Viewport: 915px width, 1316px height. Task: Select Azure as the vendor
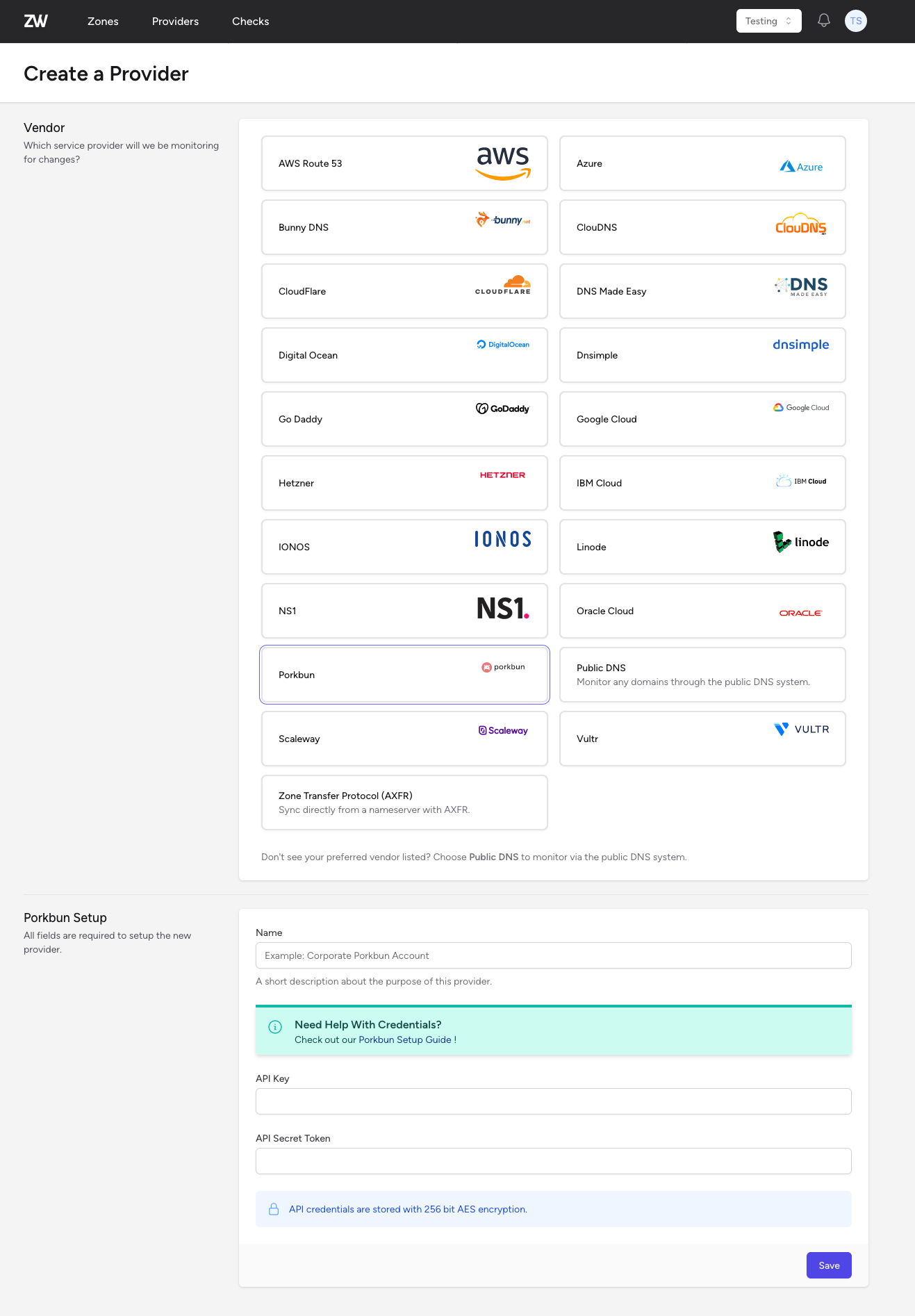click(x=702, y=163)
